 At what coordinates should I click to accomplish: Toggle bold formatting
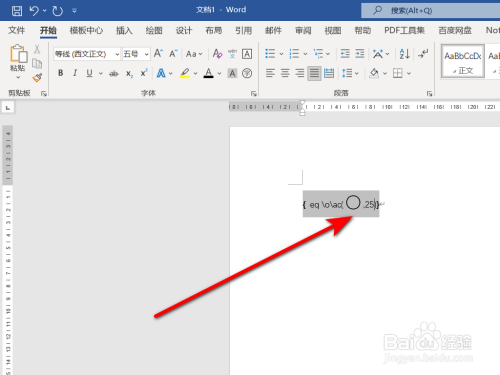point(60,73)
